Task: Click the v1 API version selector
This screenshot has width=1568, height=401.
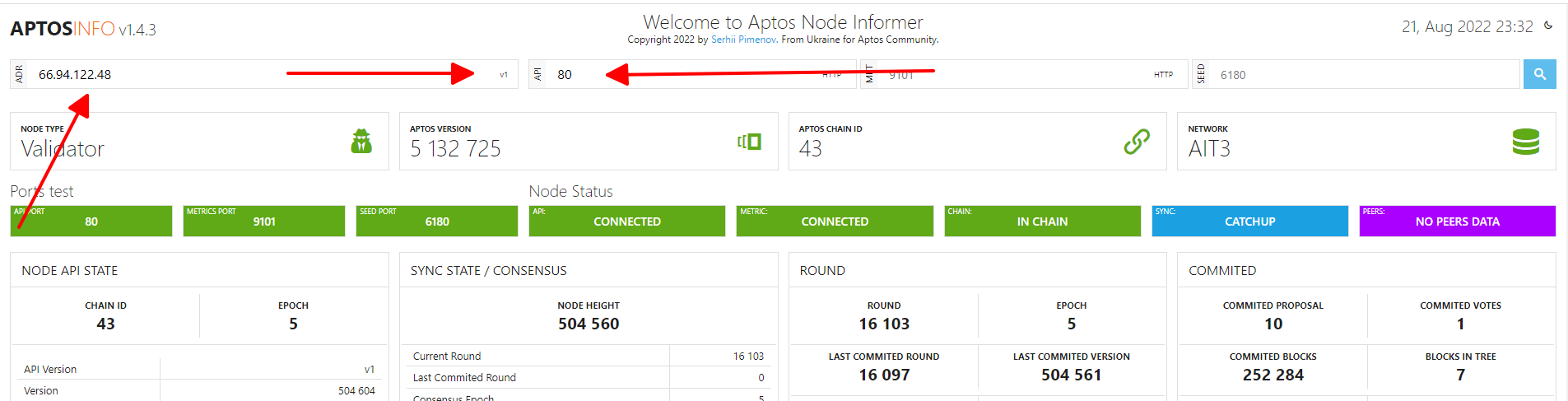Action: coord(504,75)
